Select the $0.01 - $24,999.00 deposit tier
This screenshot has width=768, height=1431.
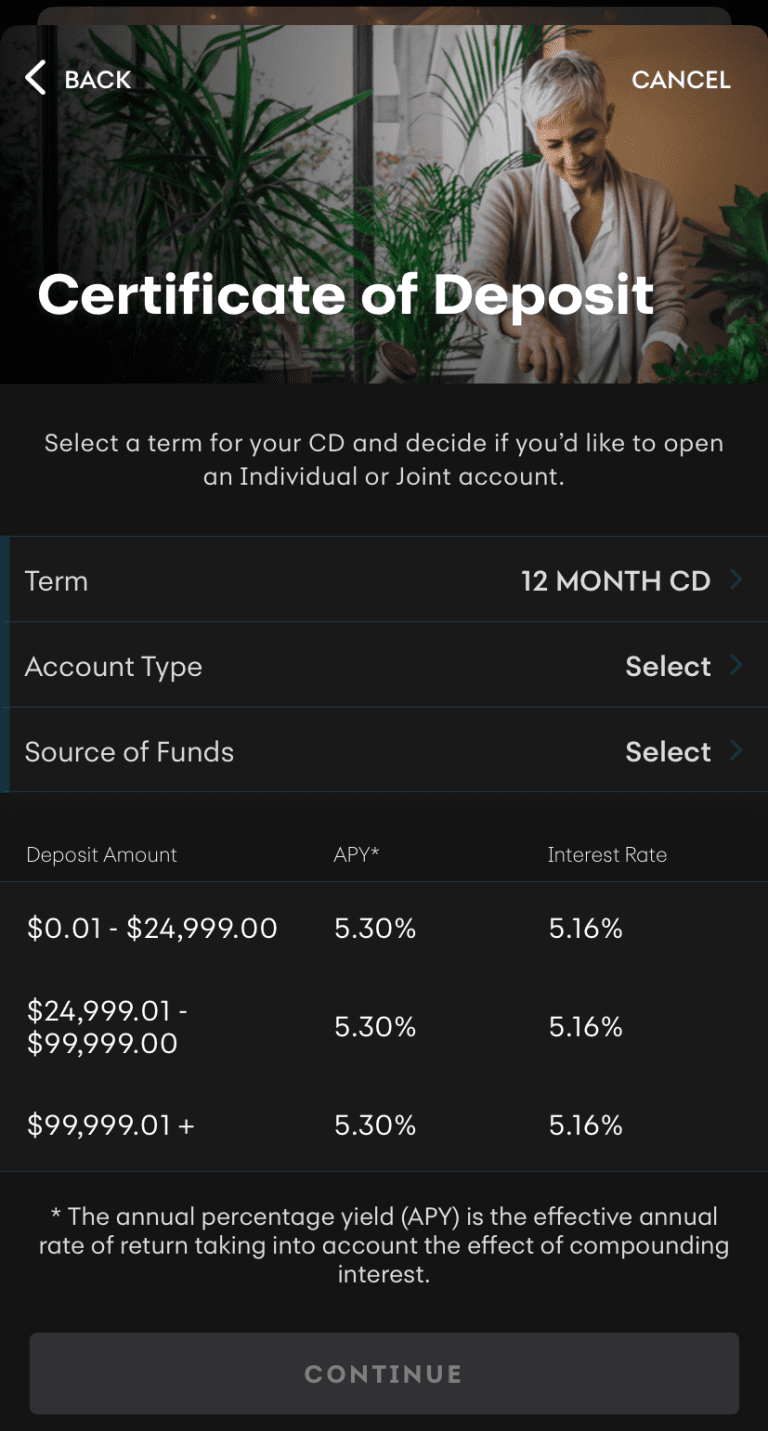pyautogui.click(x=152, y=927)
